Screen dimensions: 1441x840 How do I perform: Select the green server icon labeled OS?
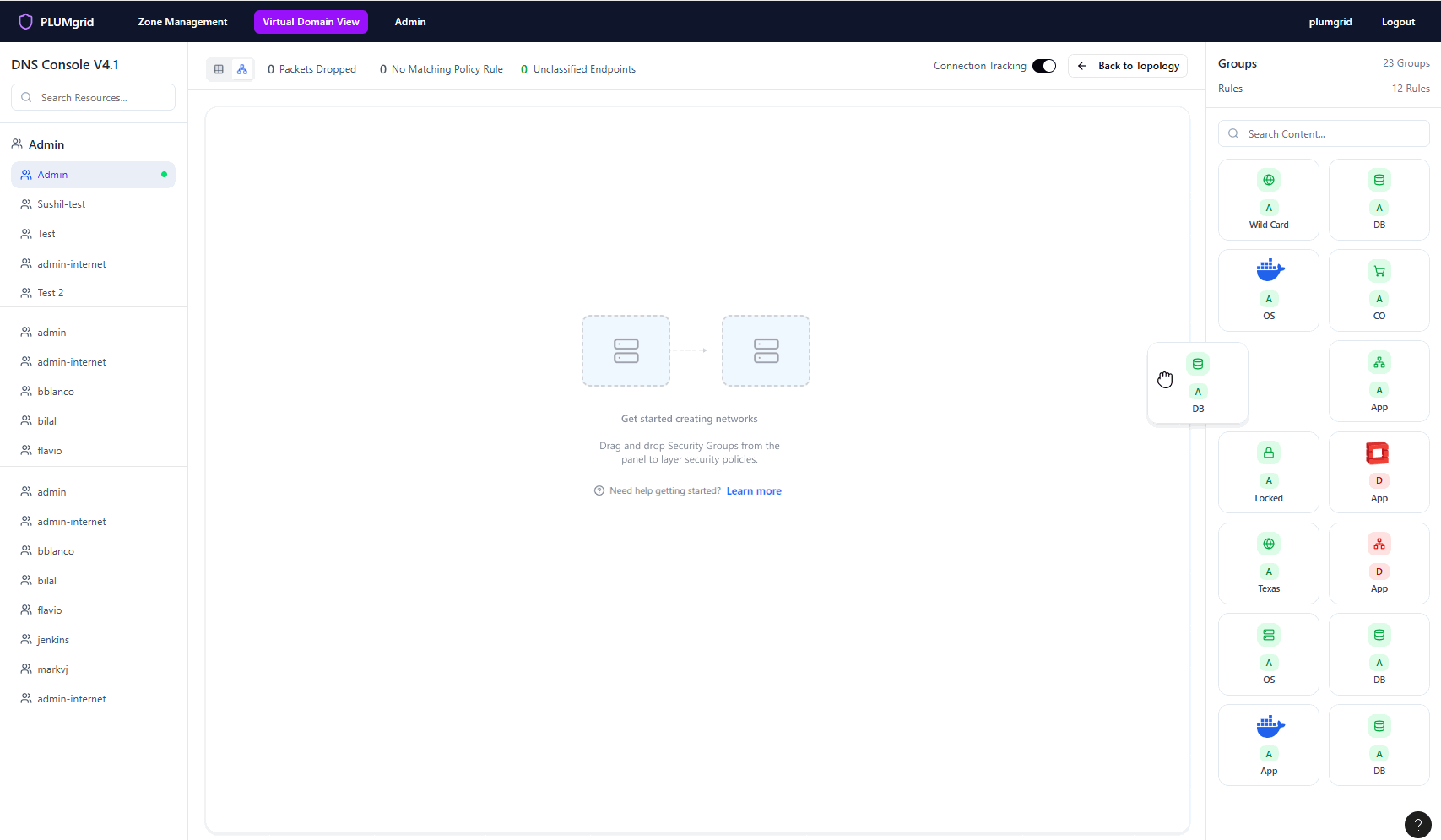1268,635
